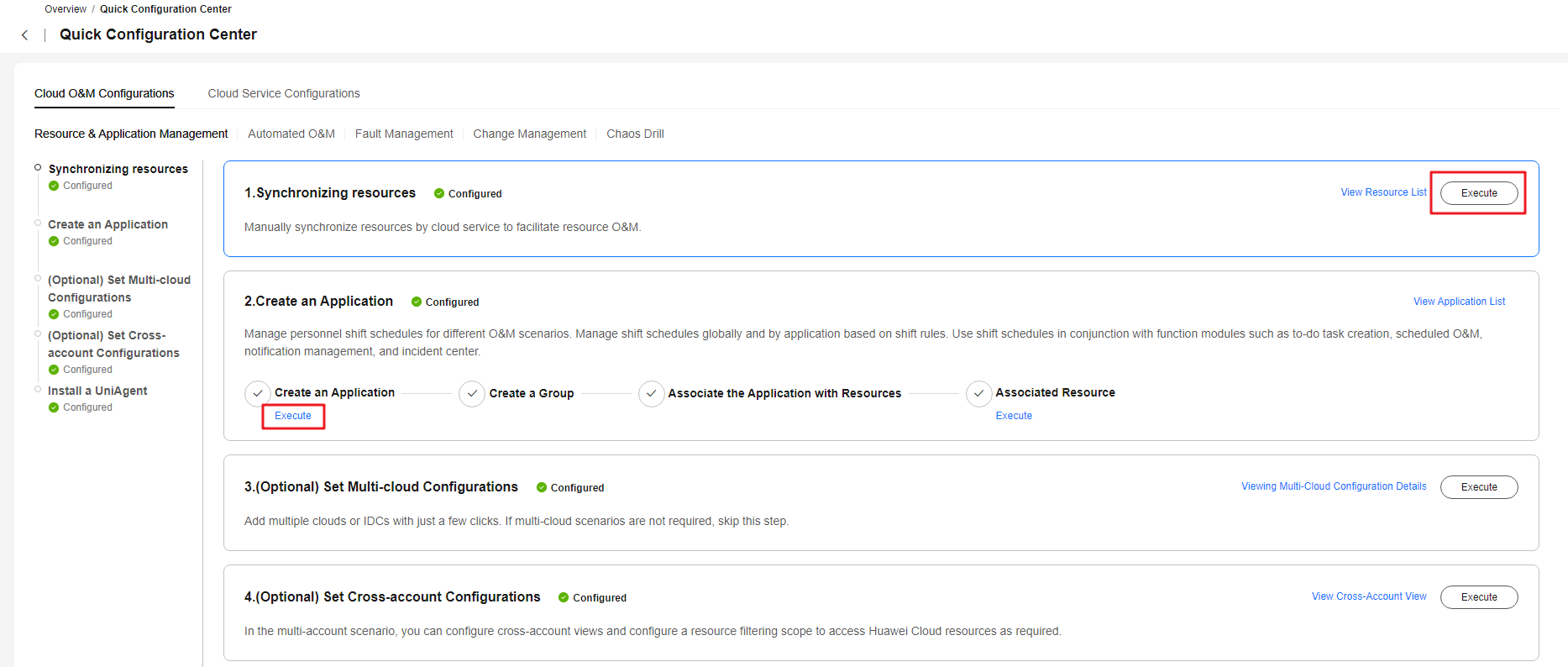Click the back arrow beside Quick Configuration Center
The image size is (1568, 667).
(x=25, y=35)
